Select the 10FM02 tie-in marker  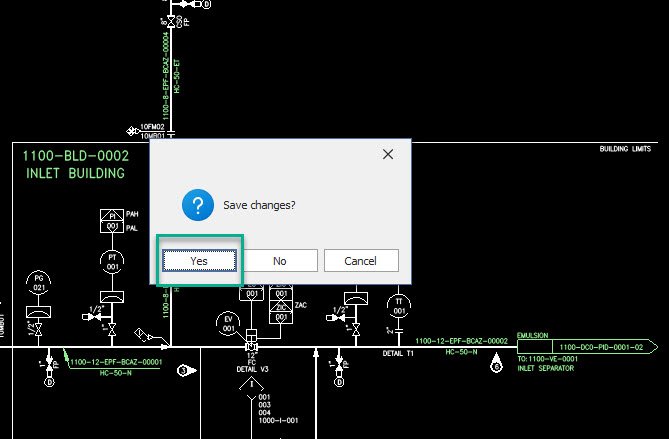(152, 126)
